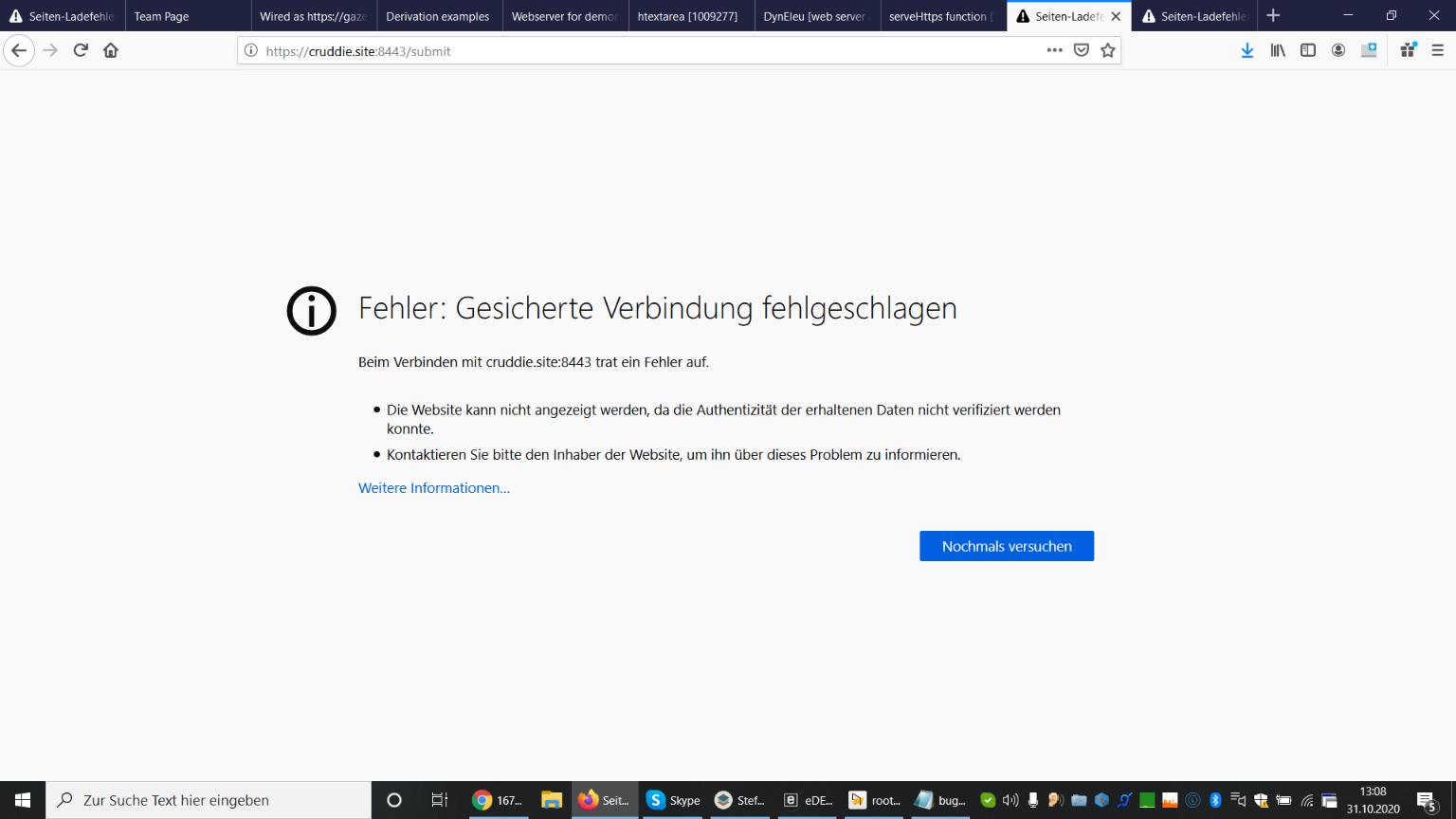Switch to the Derivation examples tab
This screenshot has height=819, width=1456.
point(438,16)
